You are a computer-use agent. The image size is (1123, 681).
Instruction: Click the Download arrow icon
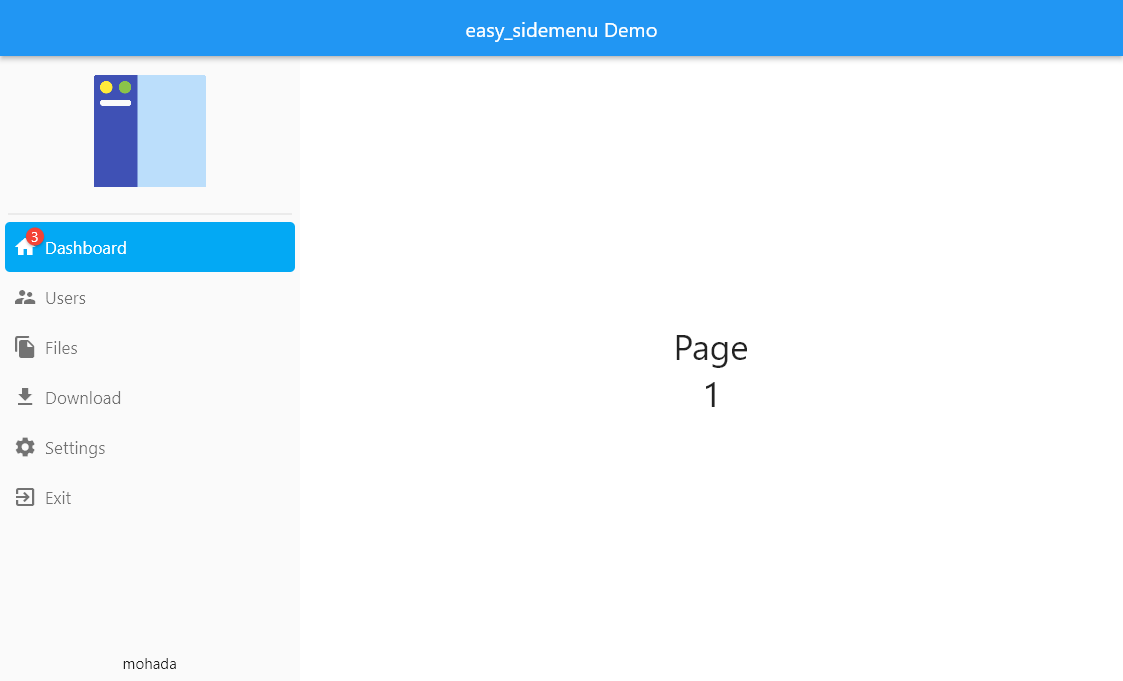pos(25,397)
